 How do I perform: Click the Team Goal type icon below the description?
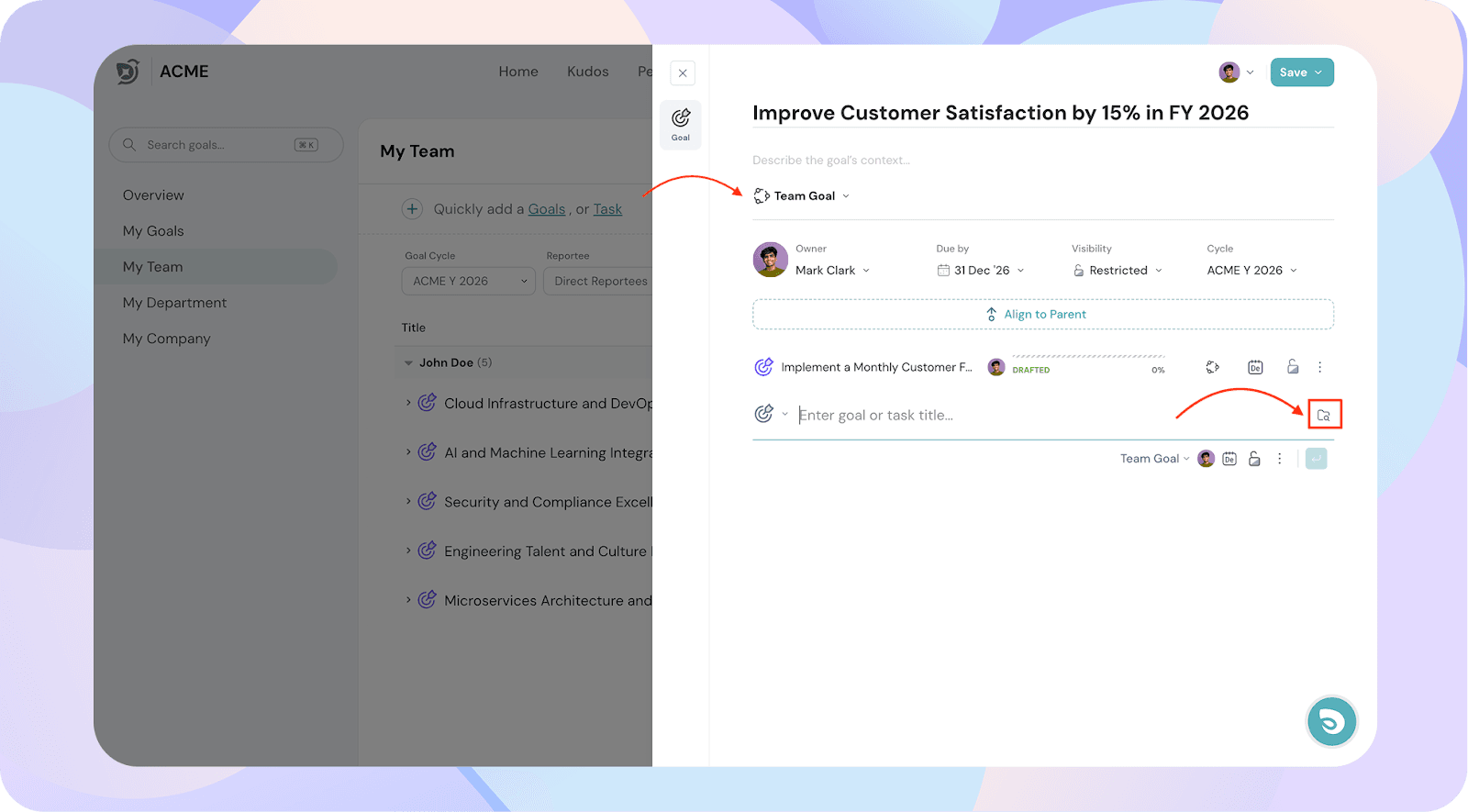[762, 195]
